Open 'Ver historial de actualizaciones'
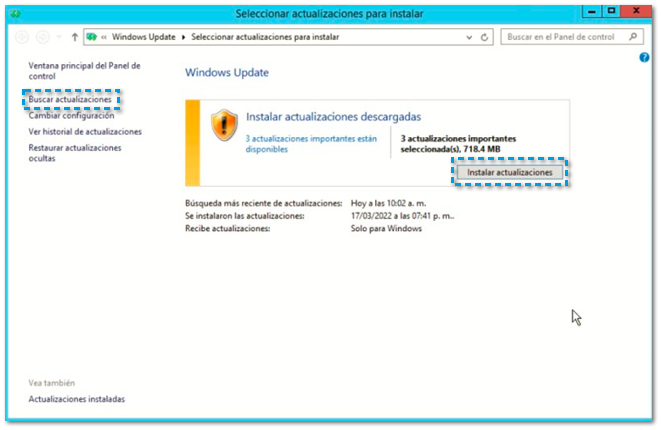The image size is (661, 430). click(x=85, y=132)
